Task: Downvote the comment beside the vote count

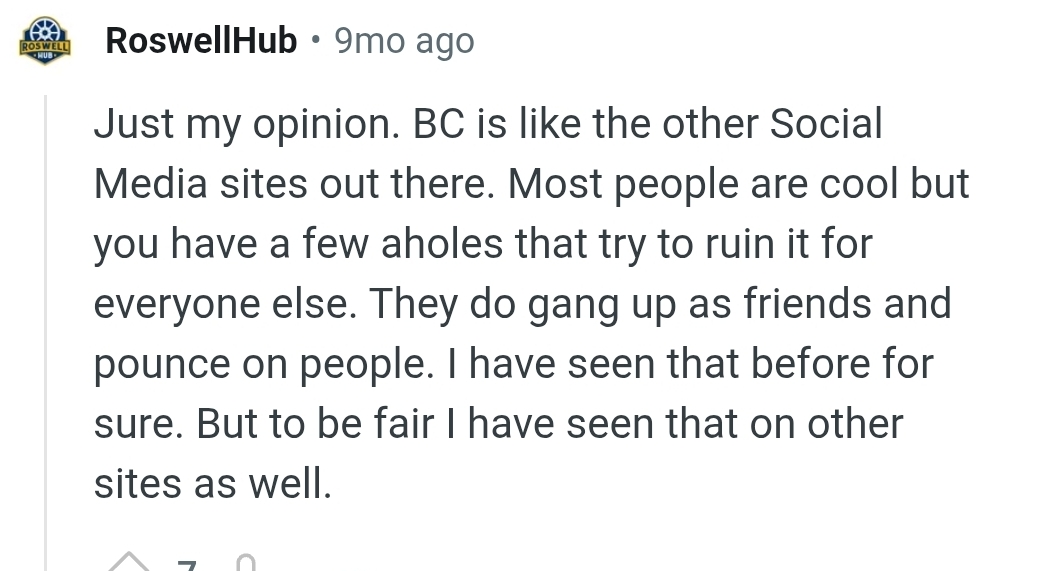Action: [246, 563]
